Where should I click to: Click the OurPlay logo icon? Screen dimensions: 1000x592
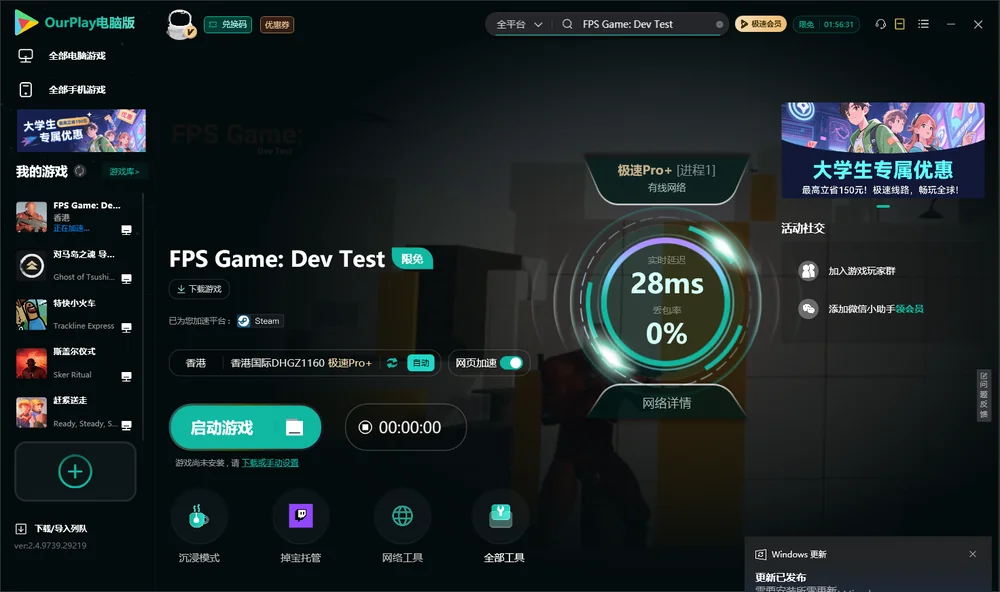26,22
